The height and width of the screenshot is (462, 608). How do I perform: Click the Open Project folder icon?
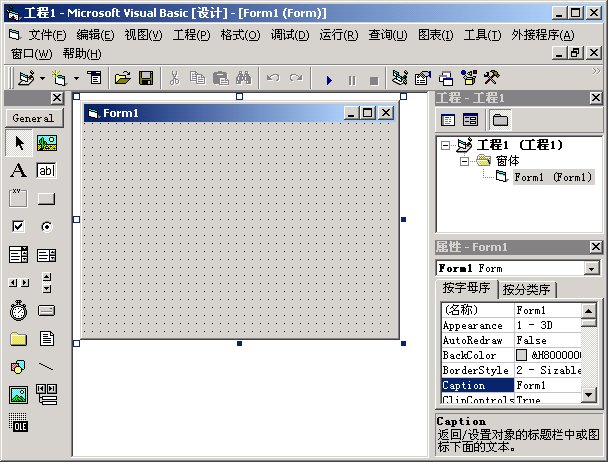(123, 78)
